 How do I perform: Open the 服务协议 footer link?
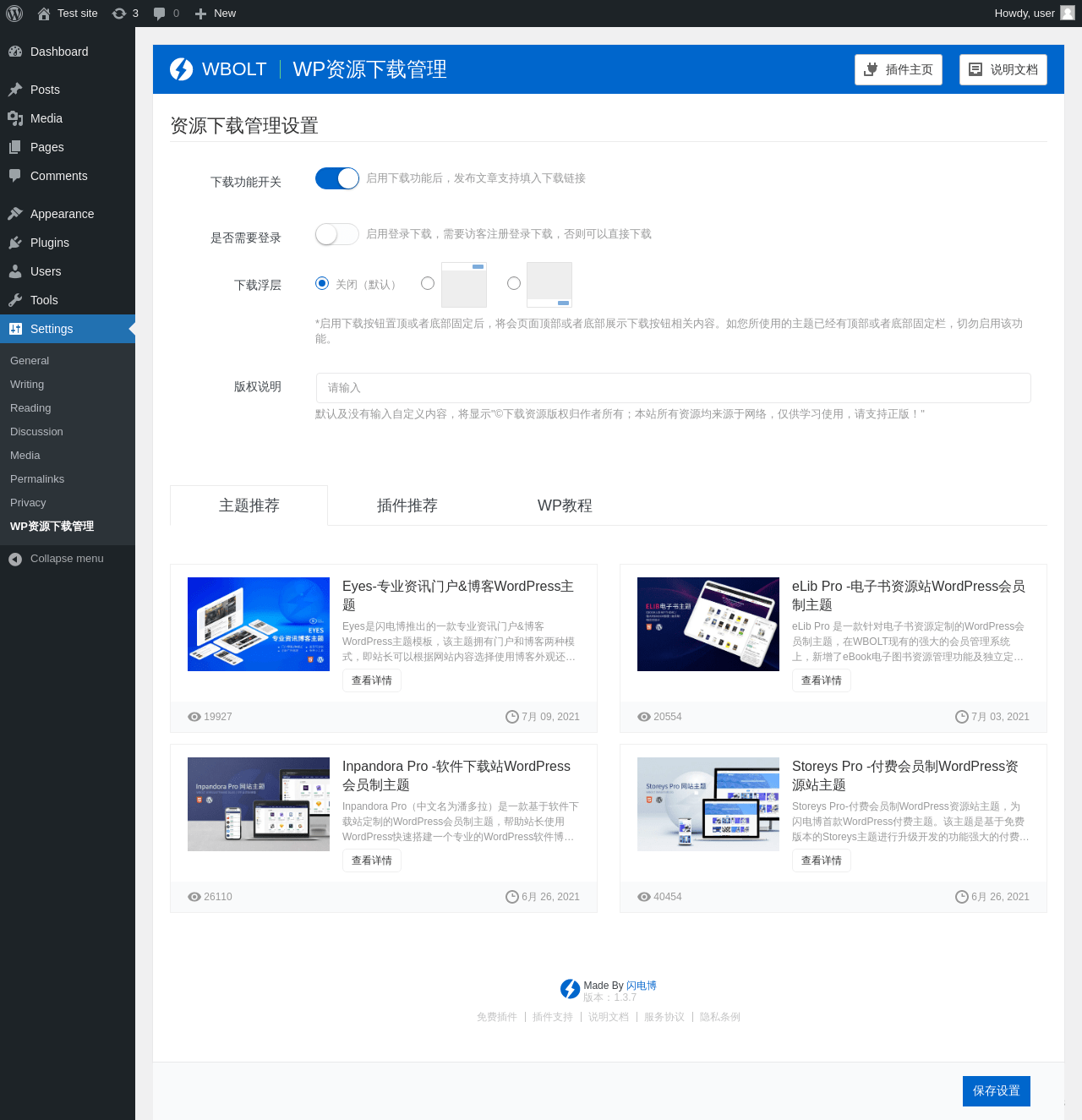664,1017
